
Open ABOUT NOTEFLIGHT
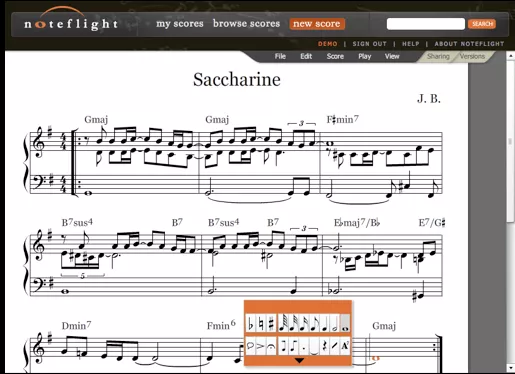click(469, 44)
